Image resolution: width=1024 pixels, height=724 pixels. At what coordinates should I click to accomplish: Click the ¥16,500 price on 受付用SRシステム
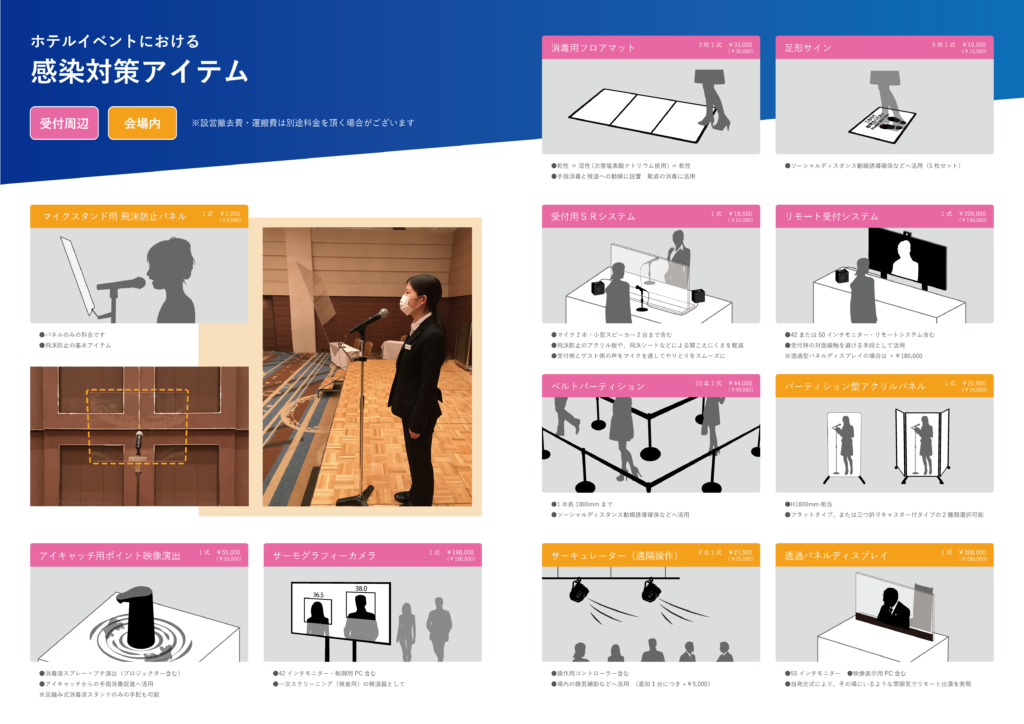(x=741, y=213)
